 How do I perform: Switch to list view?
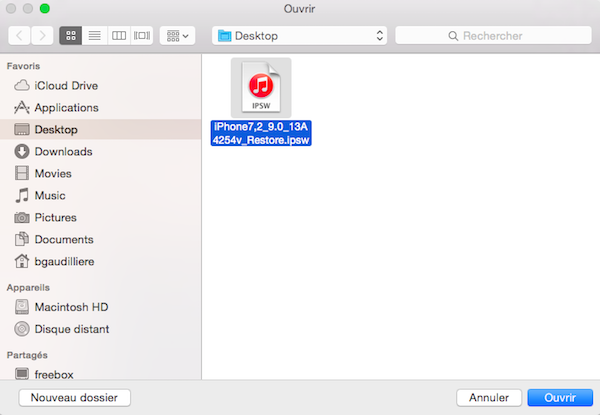point(95,36)
